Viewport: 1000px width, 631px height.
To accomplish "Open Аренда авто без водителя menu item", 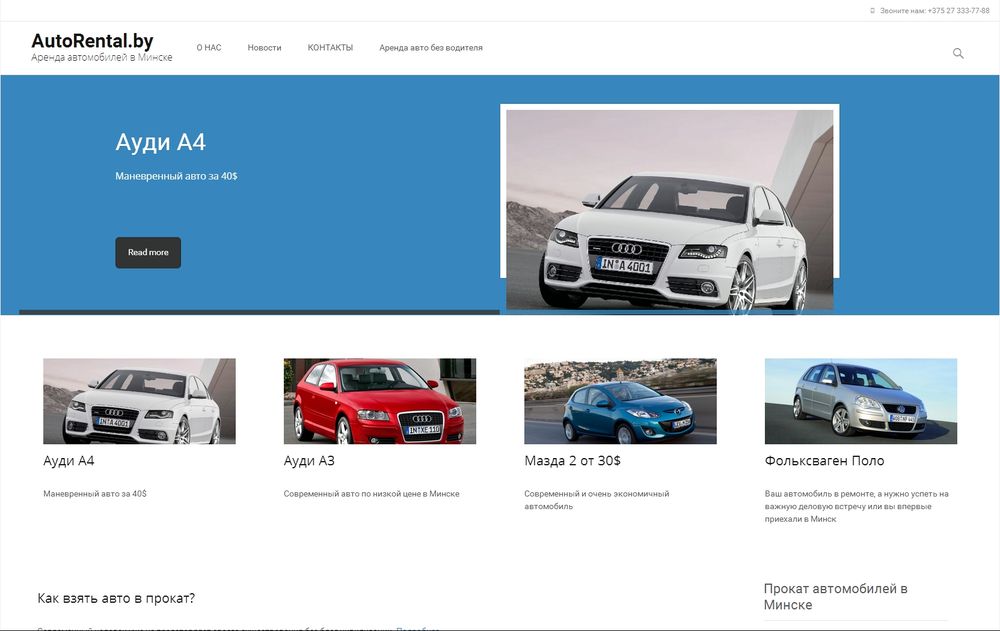I will coord(431,48).
